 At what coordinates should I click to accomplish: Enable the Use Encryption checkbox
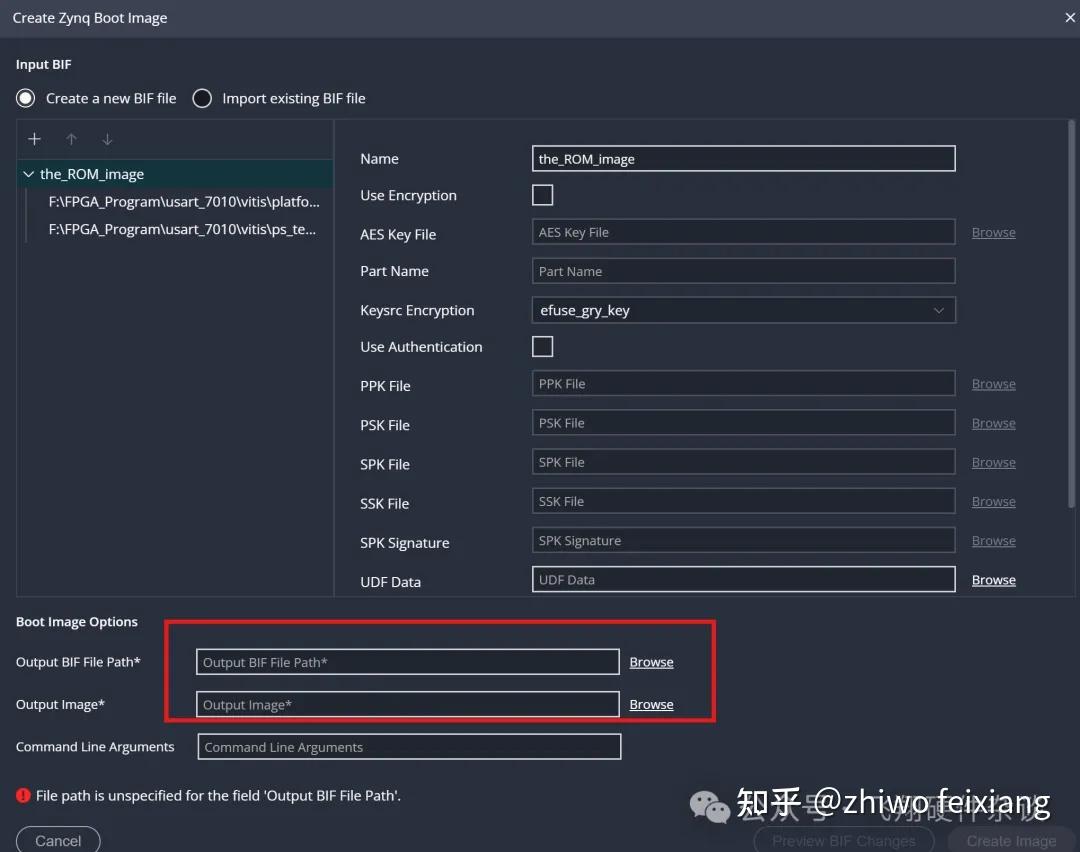click(542, 195)
